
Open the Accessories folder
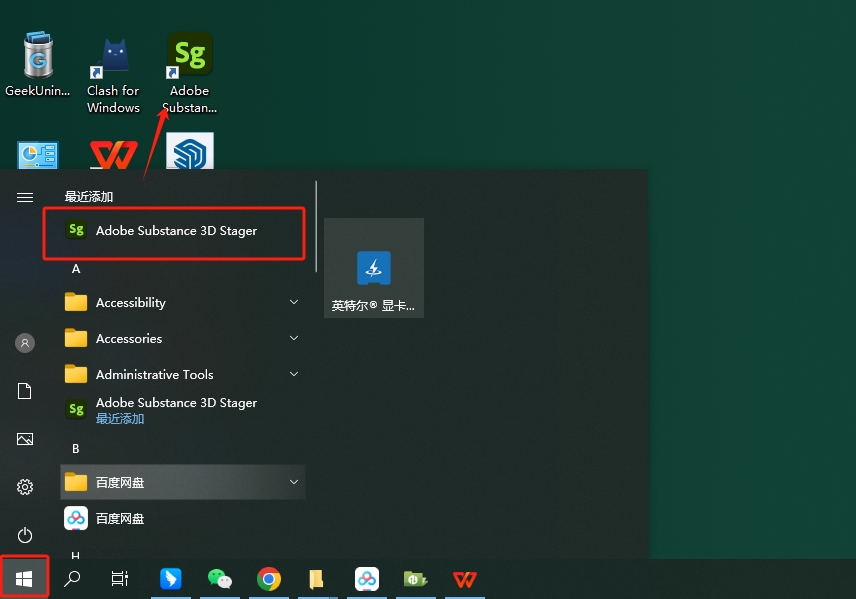coord(182,339)
